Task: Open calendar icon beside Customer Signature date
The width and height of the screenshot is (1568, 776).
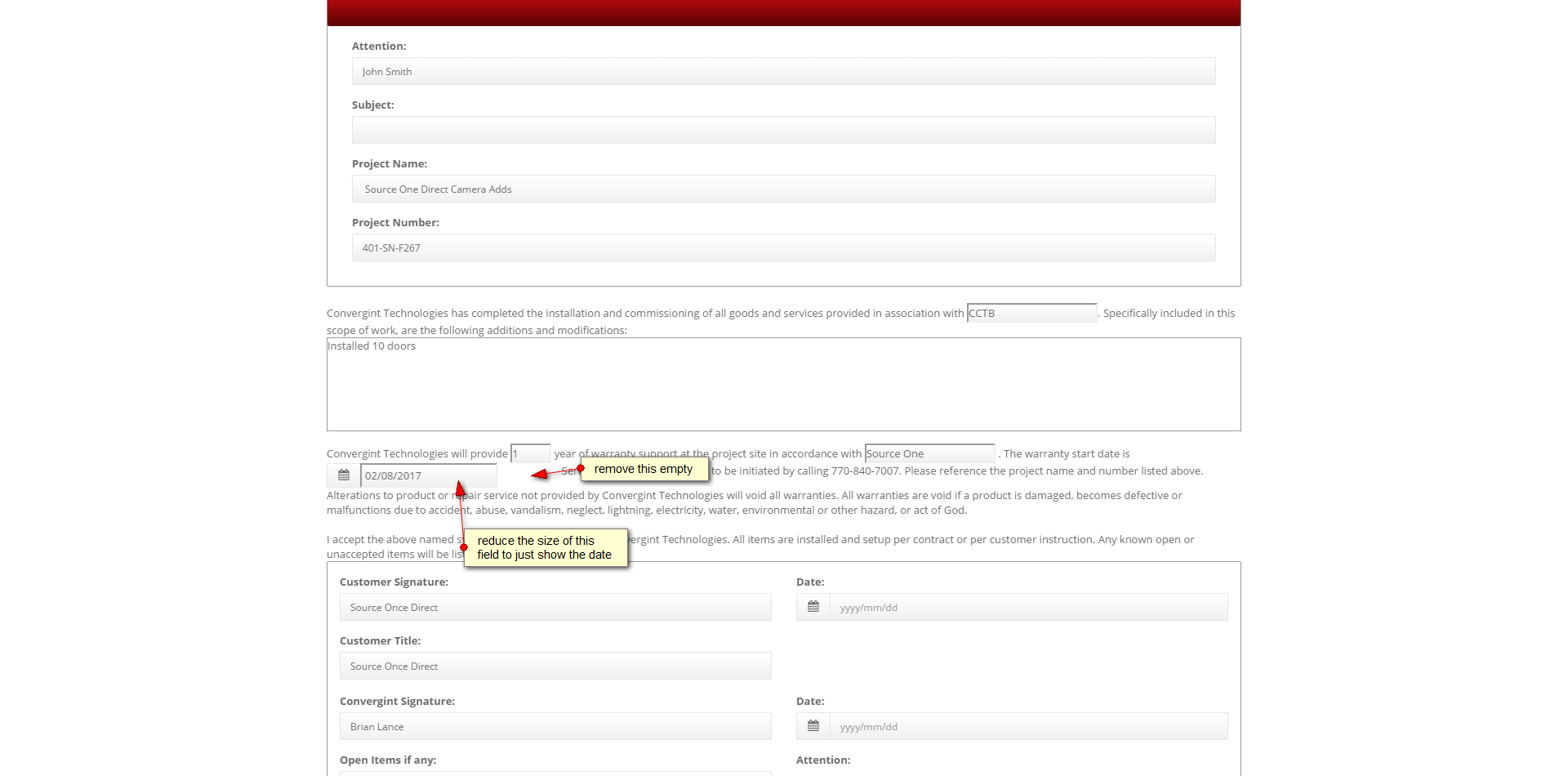Action: [813, 607]
